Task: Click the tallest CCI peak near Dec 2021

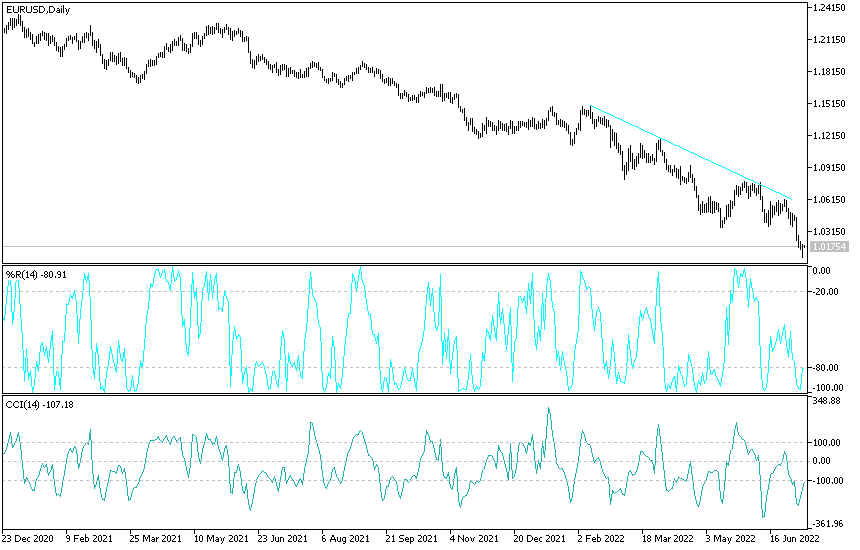Action: tap(549, 409)
